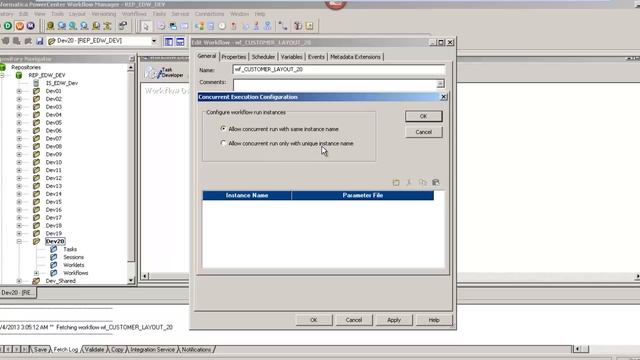The height and width of the screenshot is (360, 640).
Task: Click the Workflows node icon under Dev20
Action: (x=53, y=273)
